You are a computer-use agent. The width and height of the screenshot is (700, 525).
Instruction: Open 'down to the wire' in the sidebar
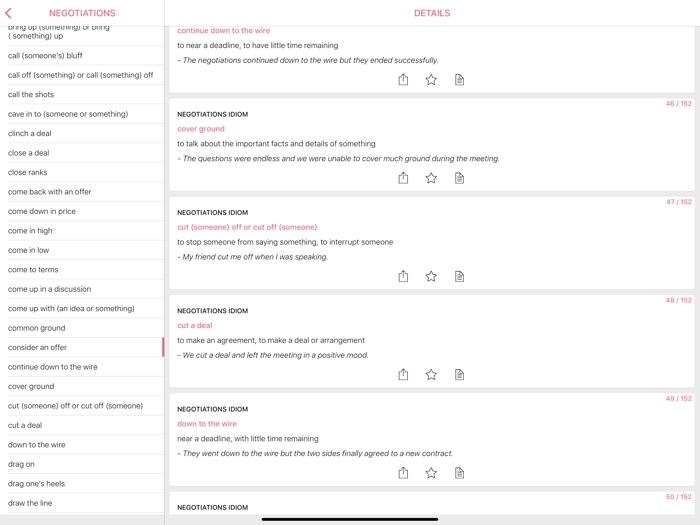point(82,445)
